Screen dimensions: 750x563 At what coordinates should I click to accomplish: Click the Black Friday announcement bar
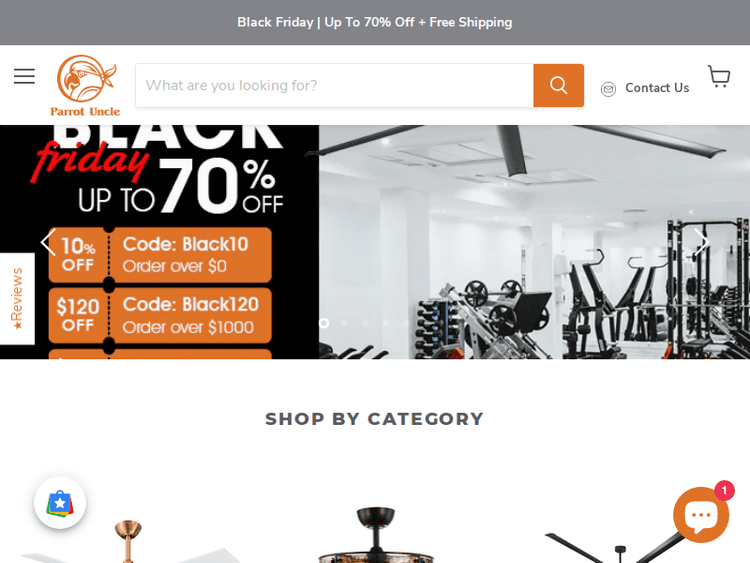(x=375, y=22)
